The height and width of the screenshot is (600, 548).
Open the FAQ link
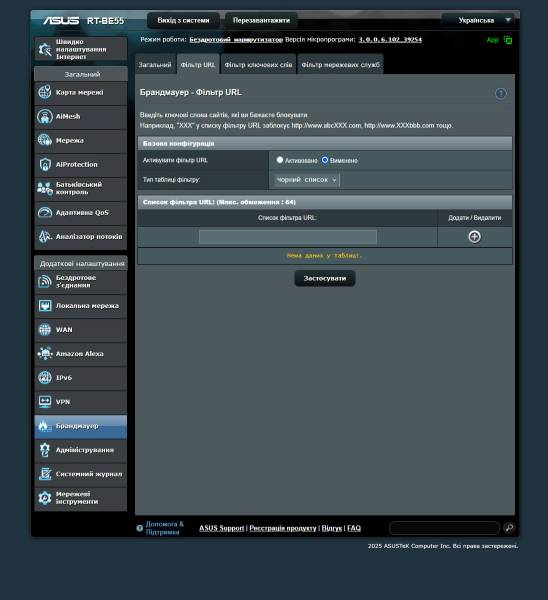click(354, 528)
